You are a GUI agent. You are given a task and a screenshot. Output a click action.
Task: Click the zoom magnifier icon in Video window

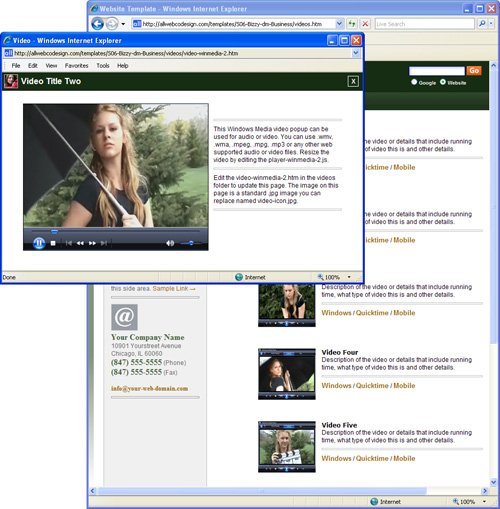(320, 277)
